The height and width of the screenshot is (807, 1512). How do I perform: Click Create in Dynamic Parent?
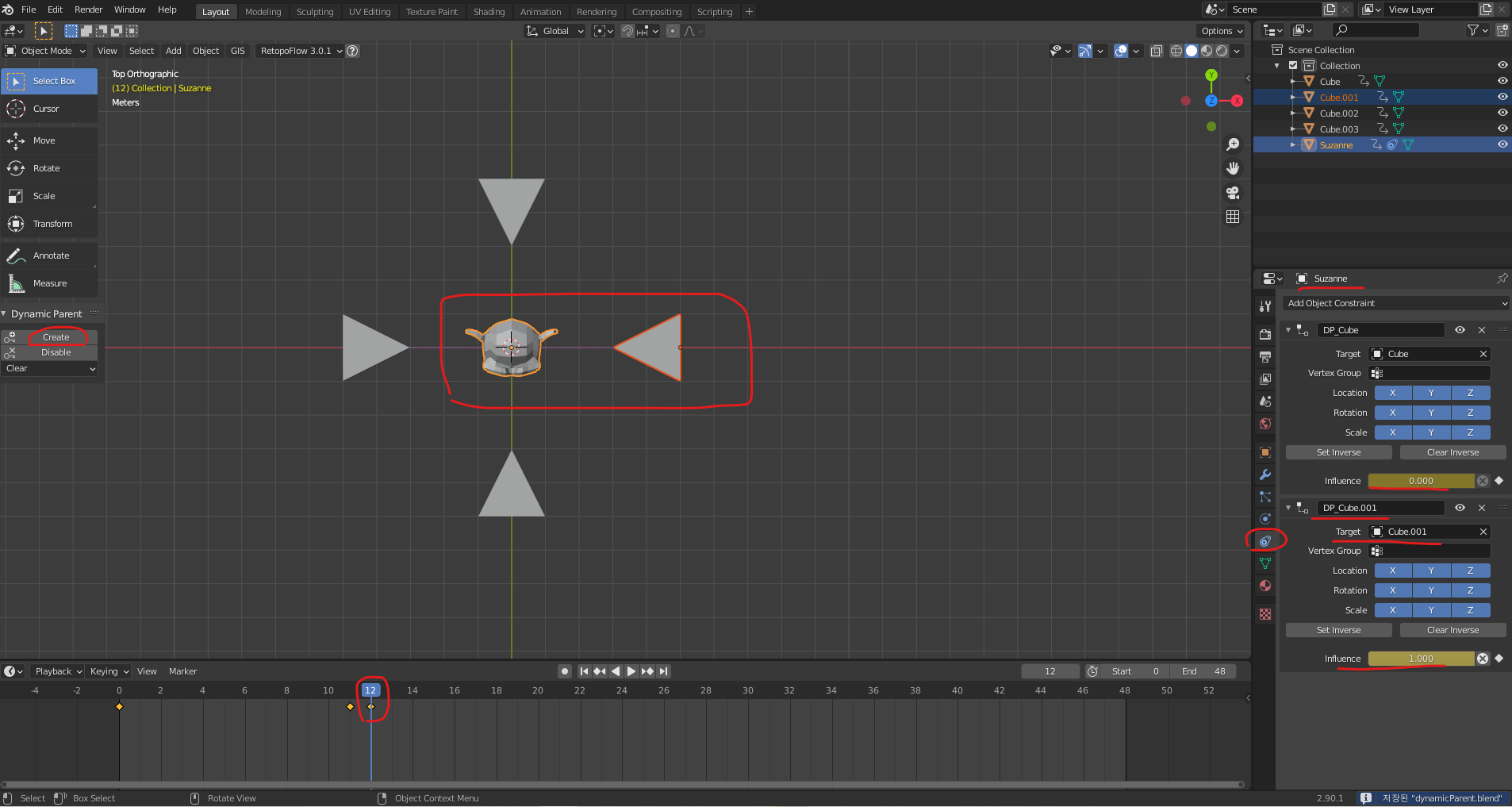coord(56,337)
